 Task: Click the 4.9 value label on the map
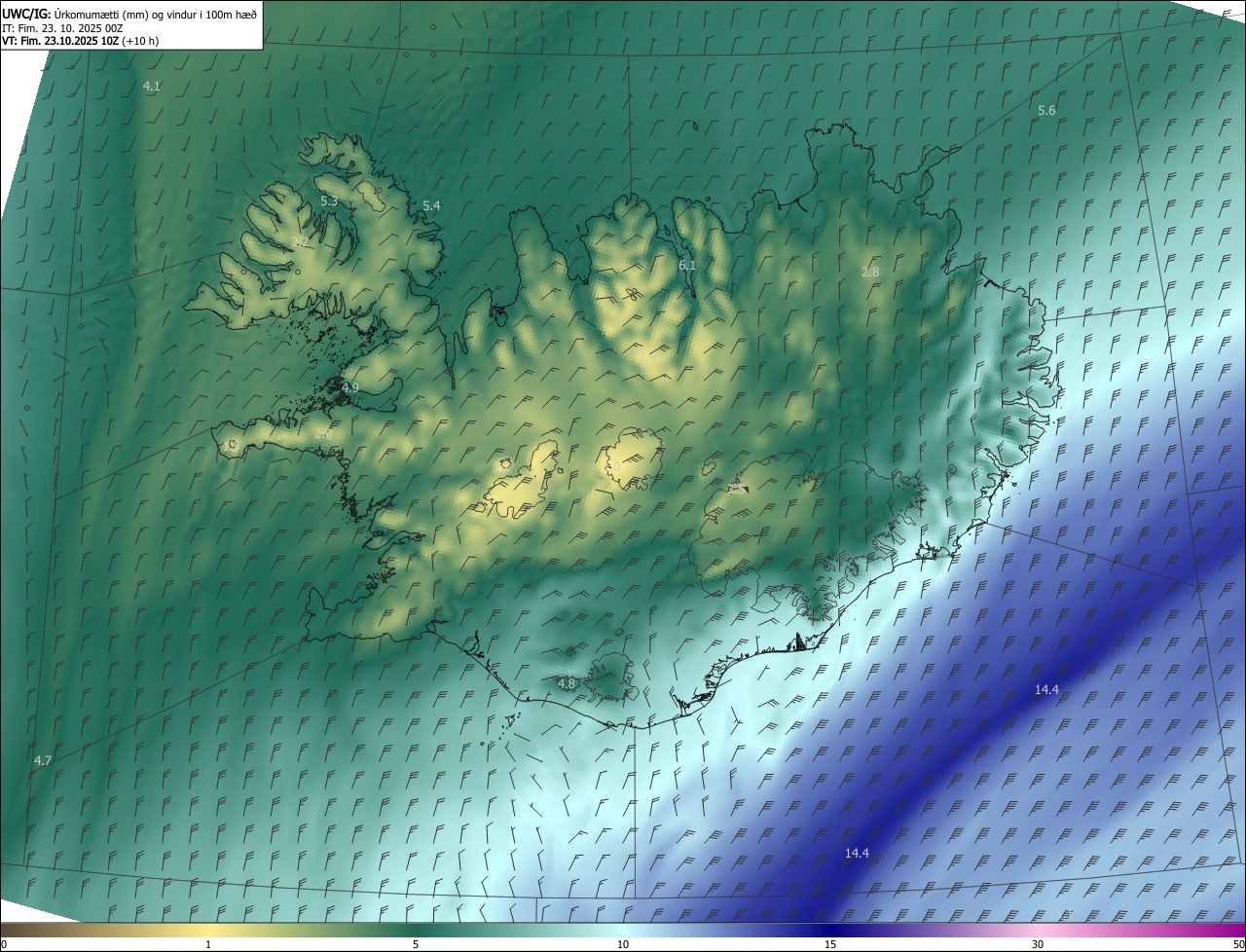(350, 387)
